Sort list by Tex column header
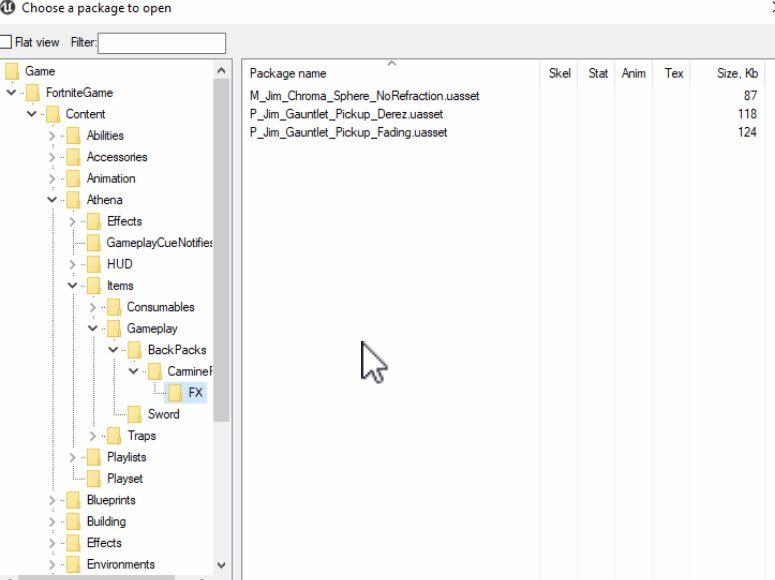 click(x=671, y=74)
